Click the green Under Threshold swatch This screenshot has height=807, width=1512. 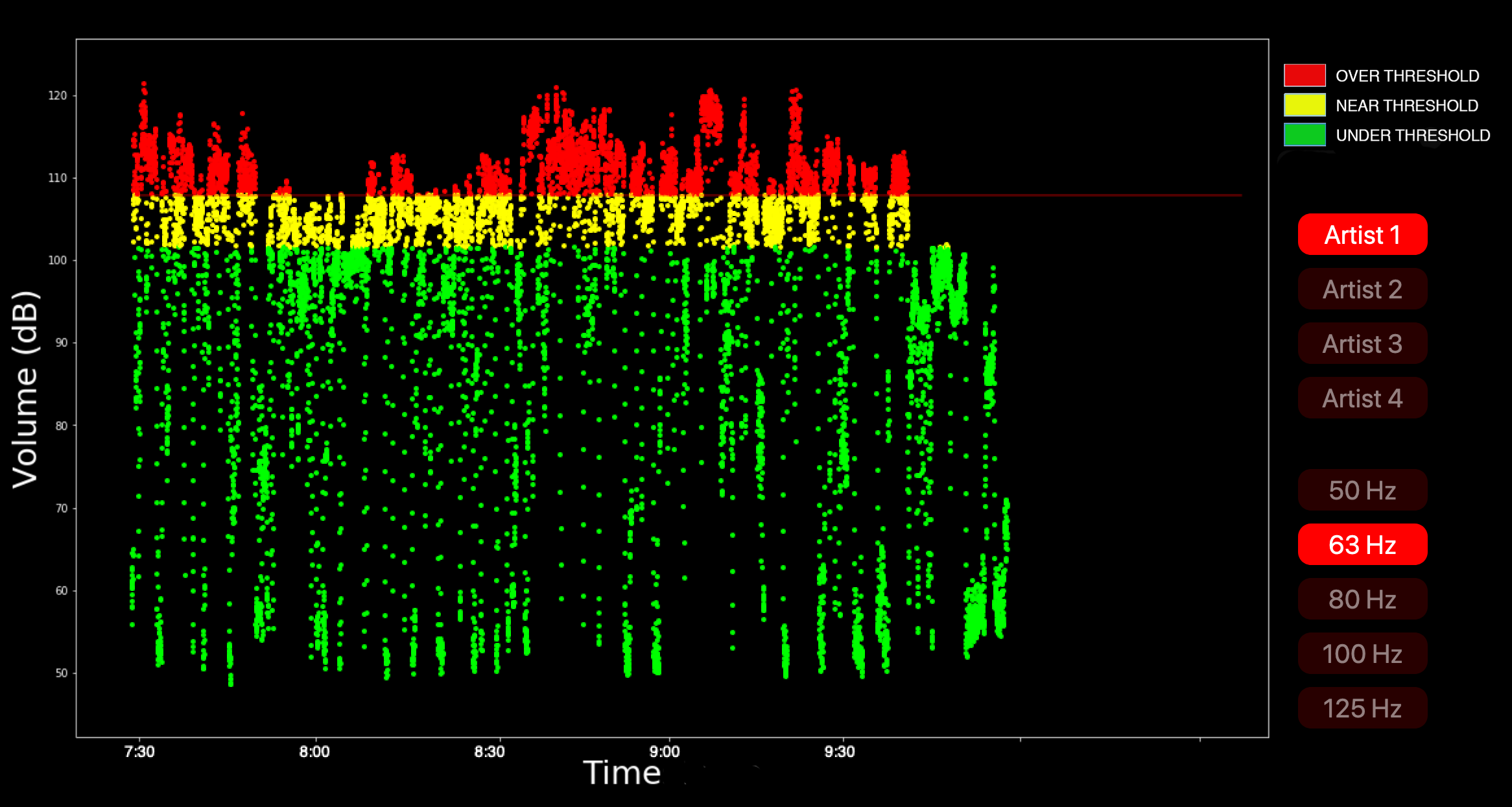pyautogui.click(x=1305, y=135)
